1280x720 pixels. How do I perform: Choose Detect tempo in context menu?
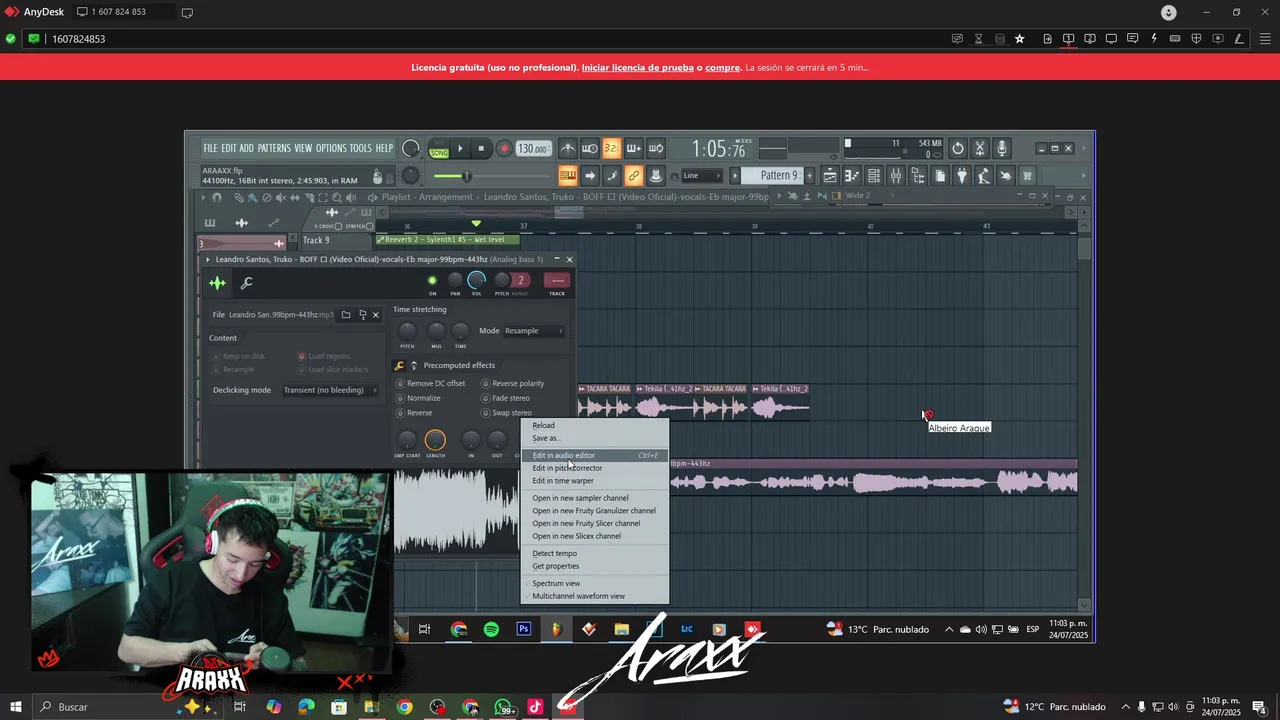(x=595, y=553)
